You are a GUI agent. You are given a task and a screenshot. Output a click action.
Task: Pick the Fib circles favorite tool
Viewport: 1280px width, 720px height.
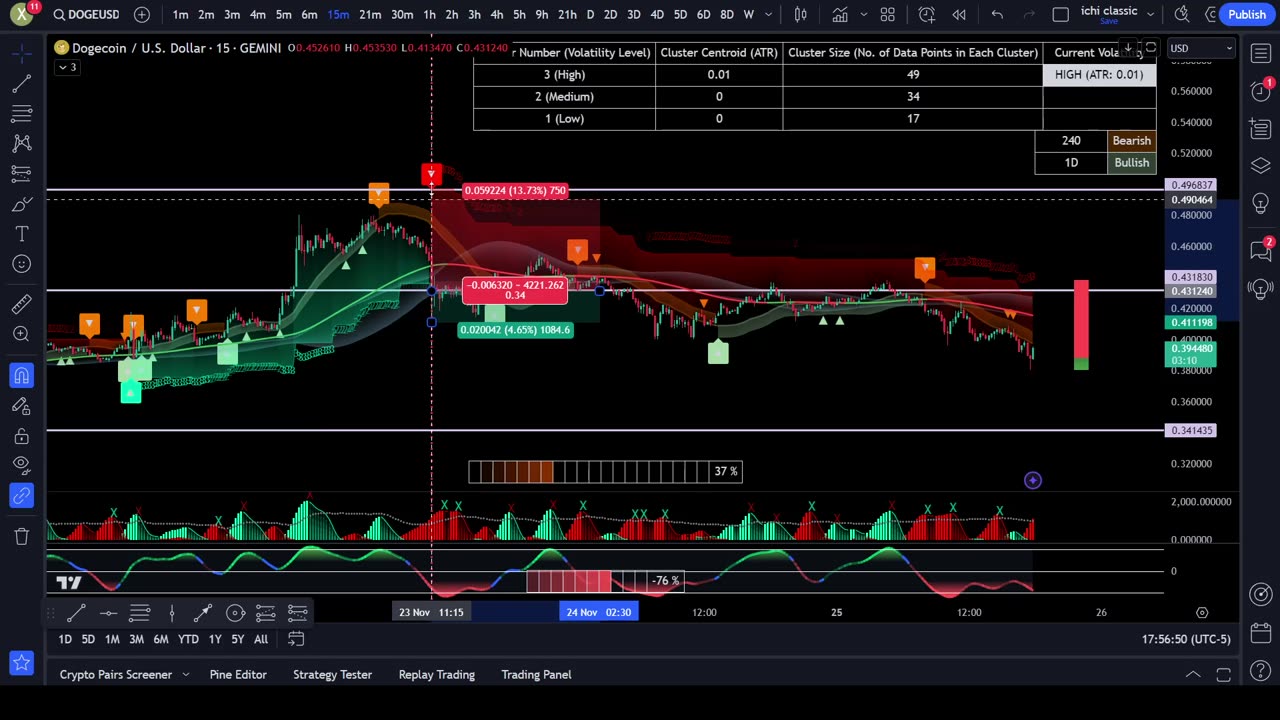235,612
